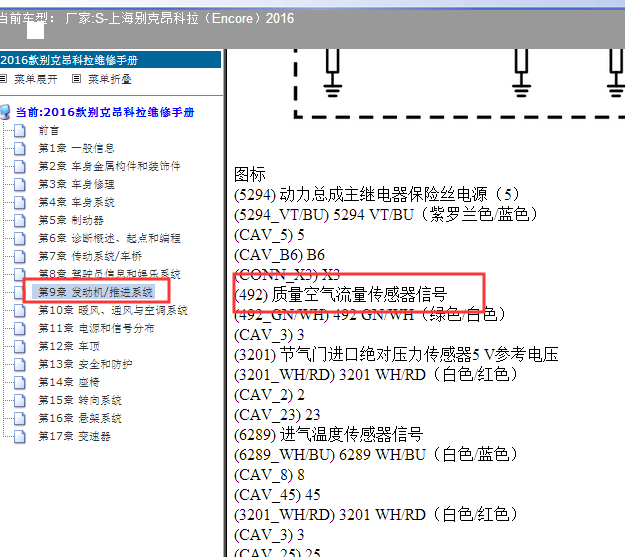
Task: Click the line (CAV_8) 8
Action: (269, 474)
